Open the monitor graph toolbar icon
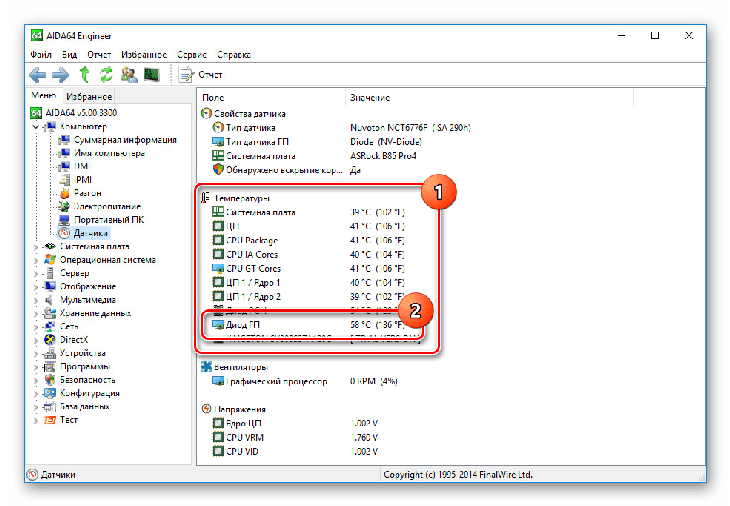 coord(151,74)
